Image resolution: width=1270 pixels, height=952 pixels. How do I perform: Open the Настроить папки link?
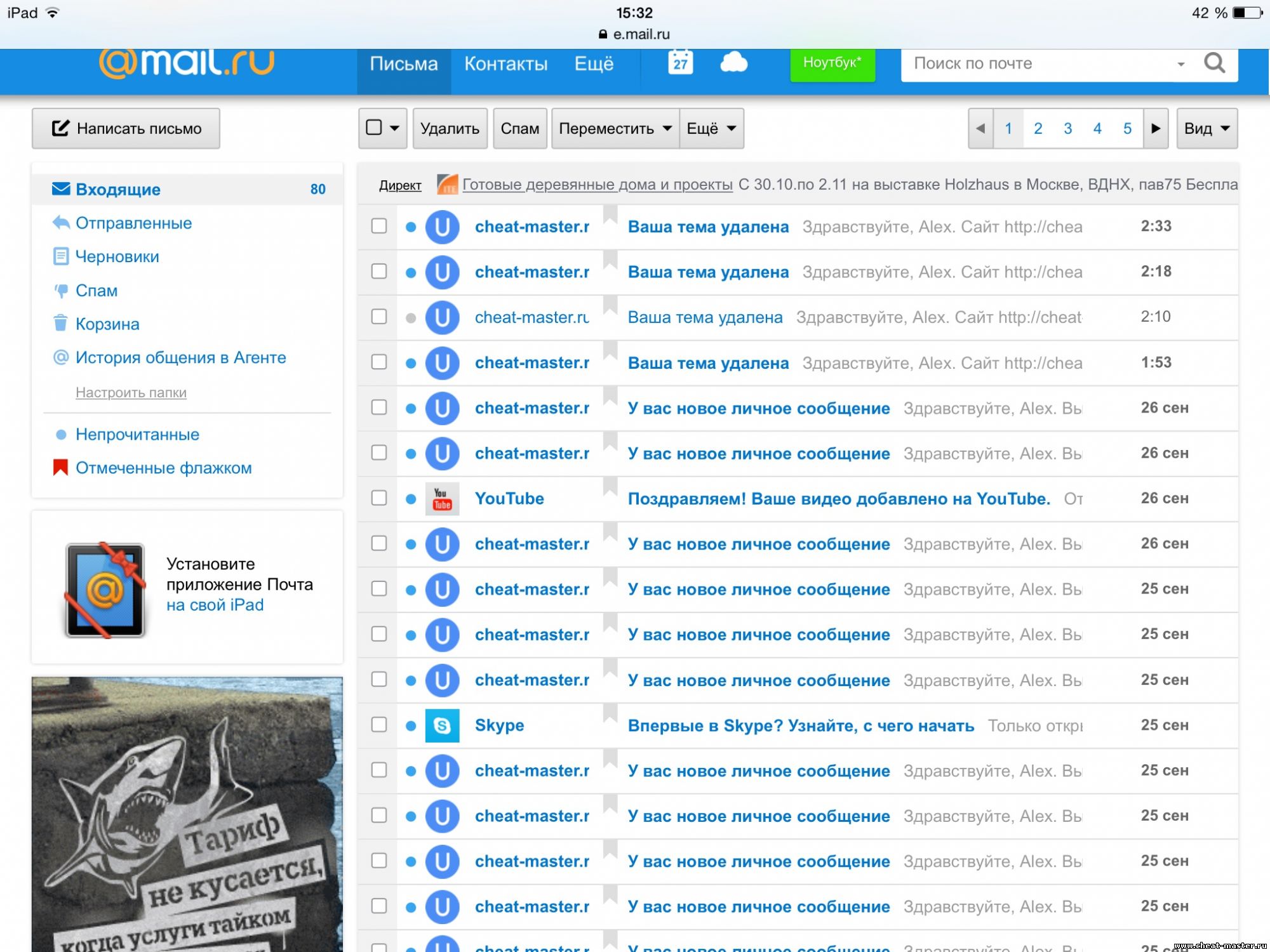pyautogui.click(x=131, y=392)
